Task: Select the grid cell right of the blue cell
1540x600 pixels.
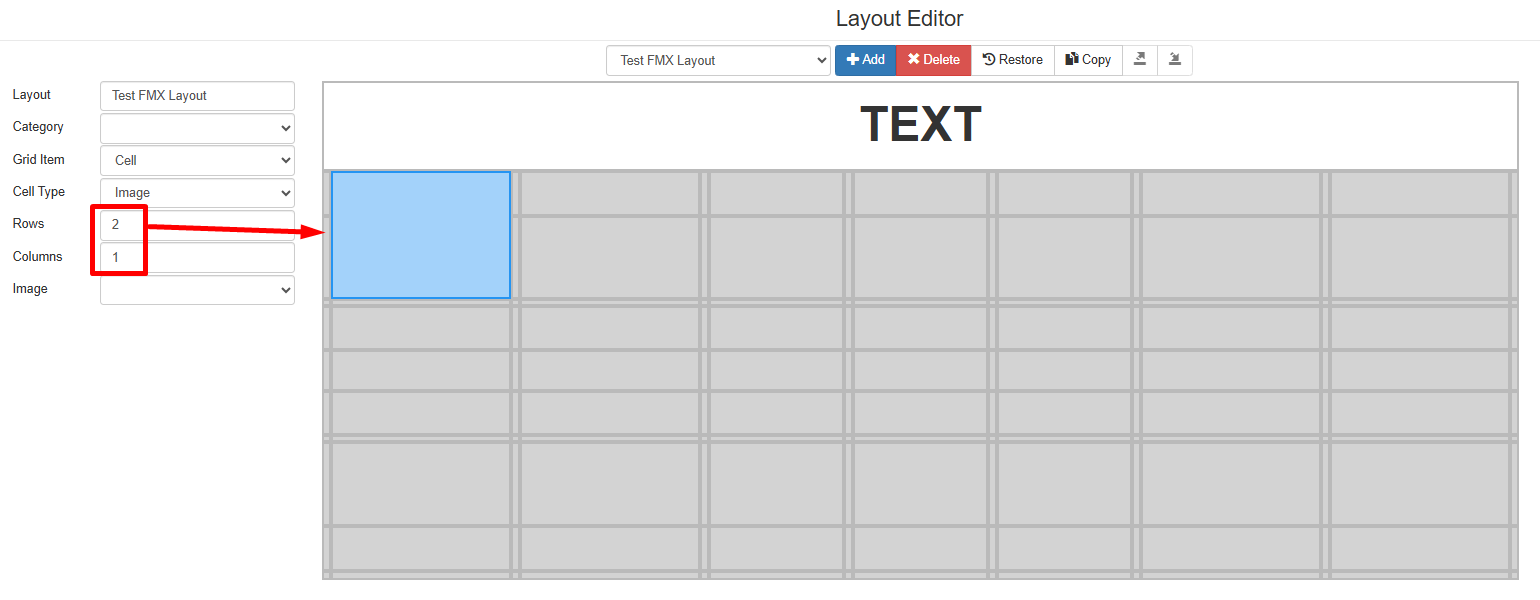Action: [610, 193]
